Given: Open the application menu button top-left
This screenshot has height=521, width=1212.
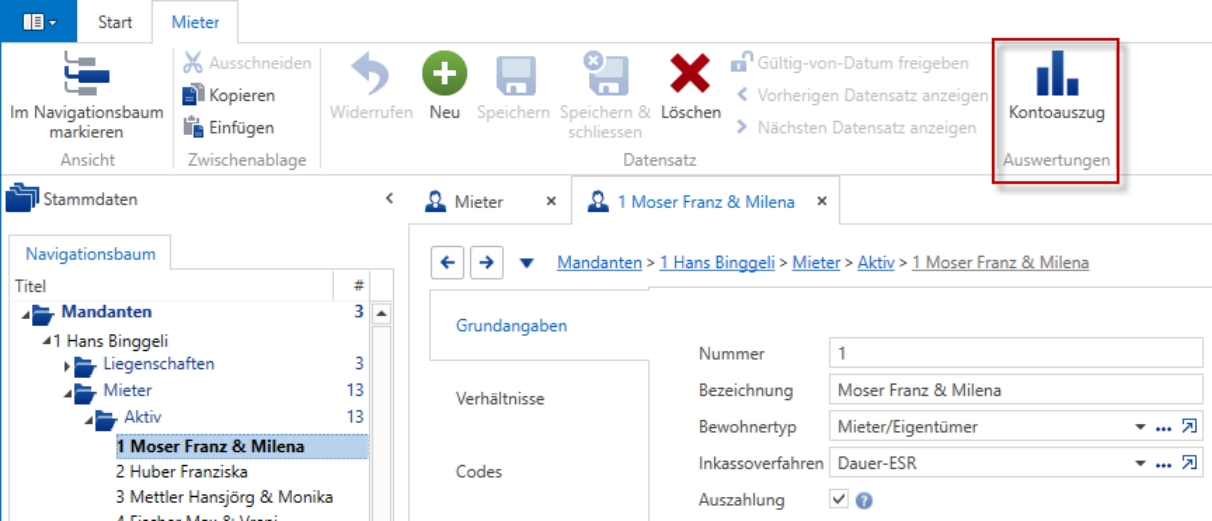Looking at the screenshot, I should 39,21.
